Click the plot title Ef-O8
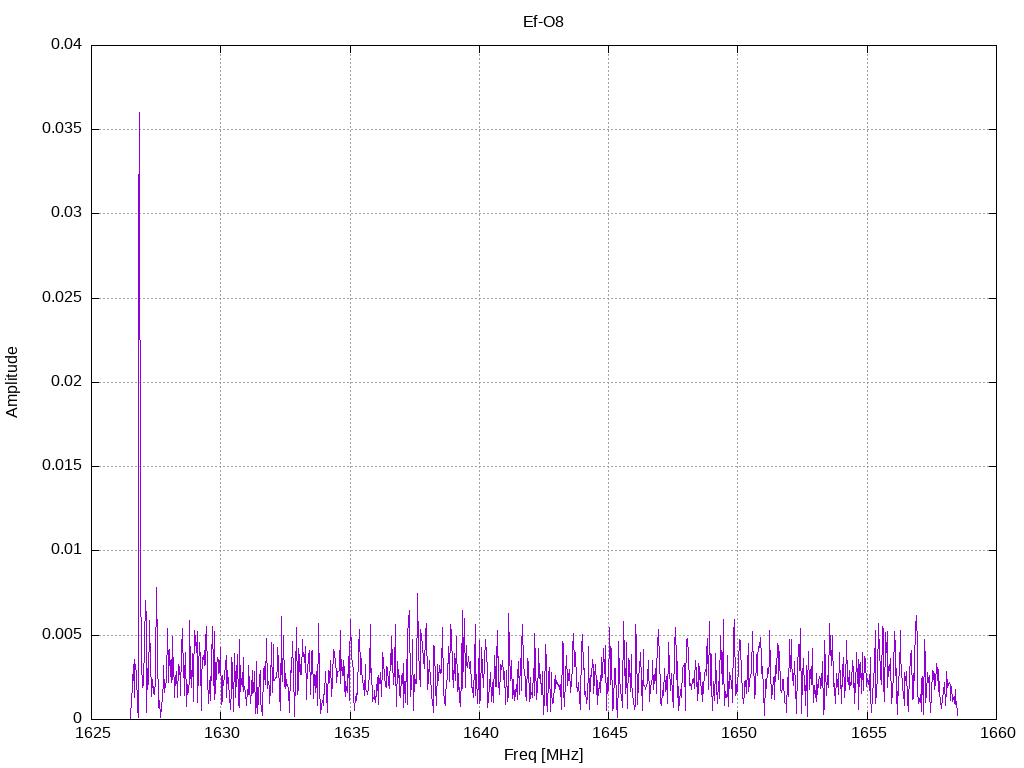 543,21
